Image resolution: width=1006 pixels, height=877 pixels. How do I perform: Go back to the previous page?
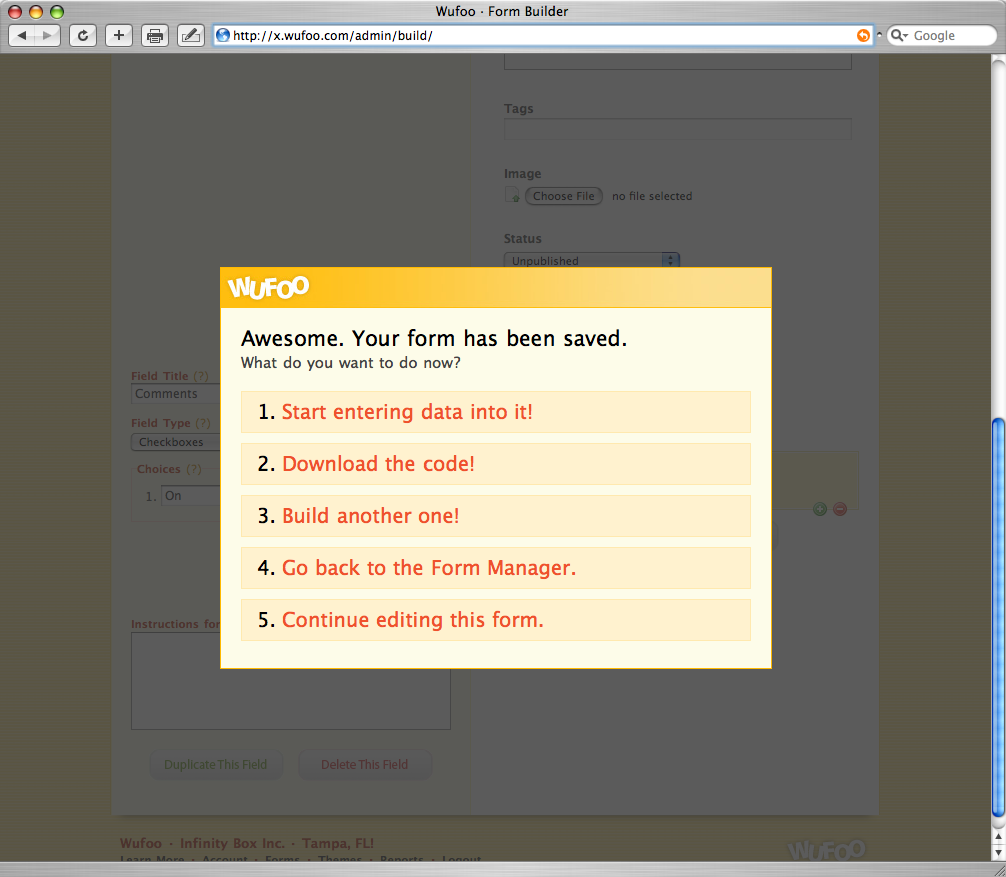tap(22, 35)
